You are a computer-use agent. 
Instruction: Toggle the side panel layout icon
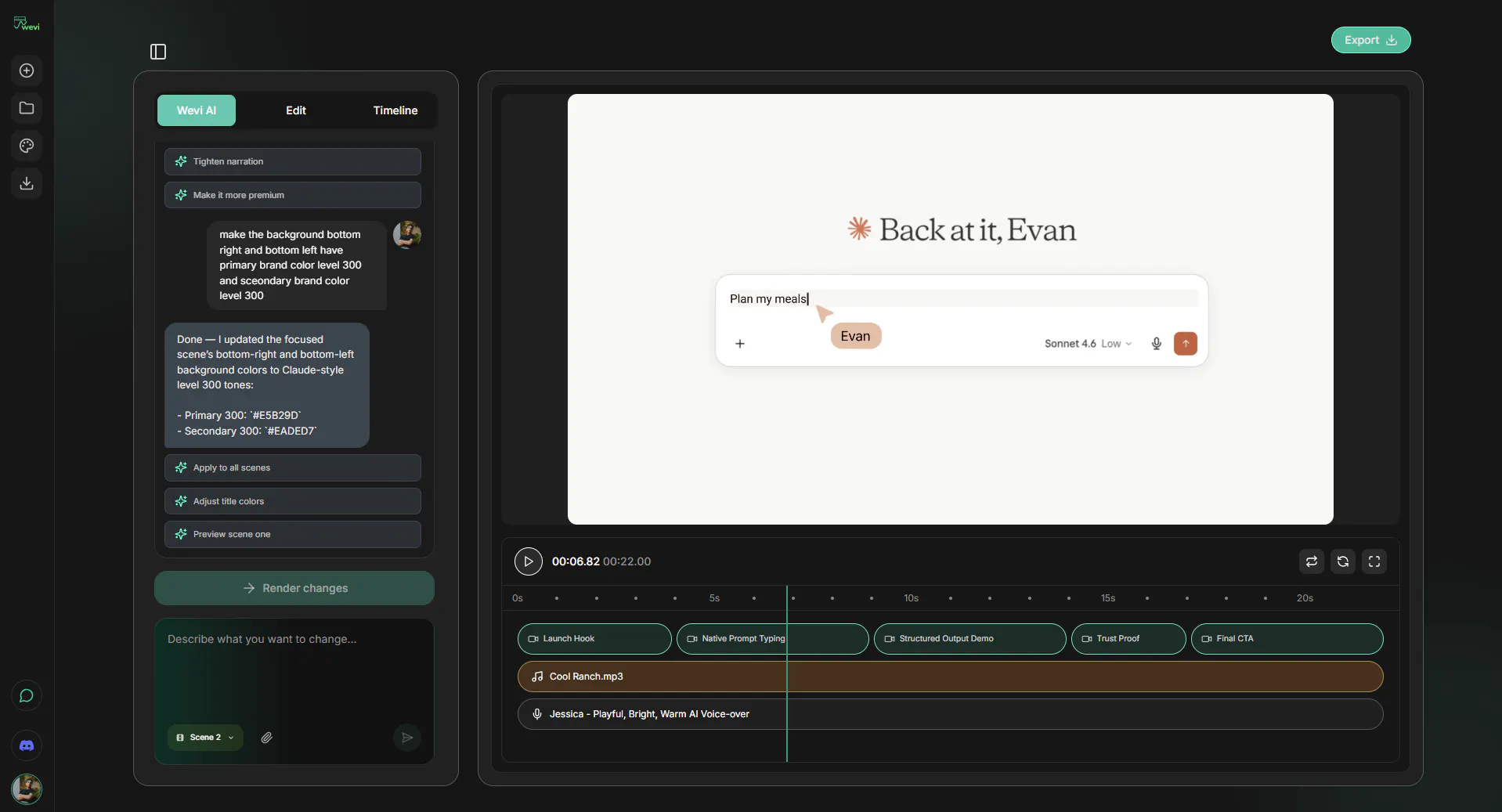(158, 52)
